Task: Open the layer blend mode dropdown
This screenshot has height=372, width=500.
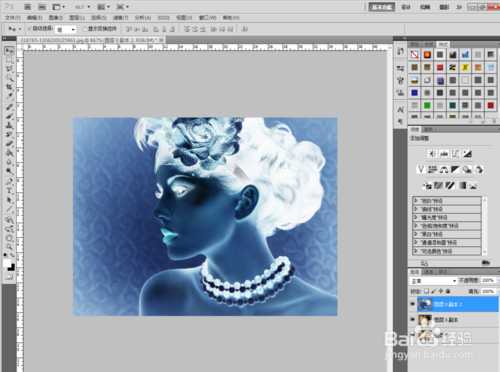Action: tap(433, 281)
